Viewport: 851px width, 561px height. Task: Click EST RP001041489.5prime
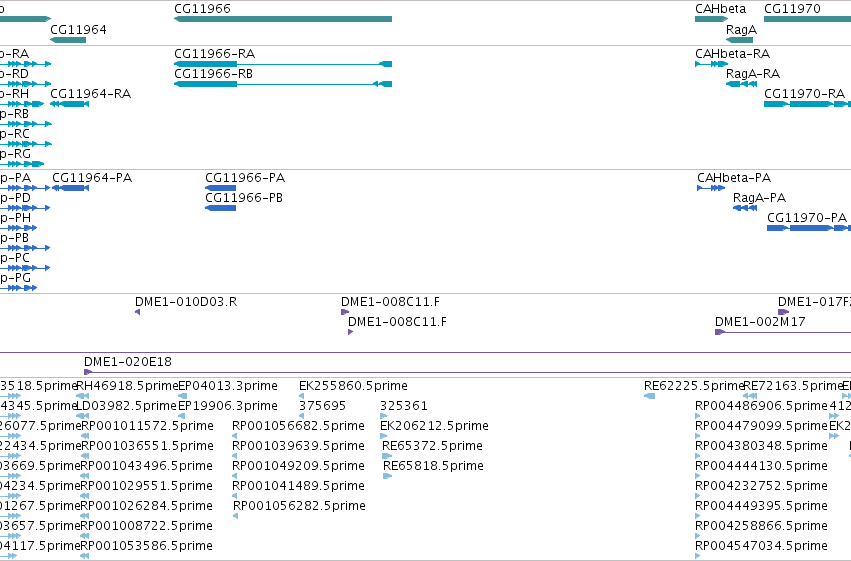[x=234, y=496]
